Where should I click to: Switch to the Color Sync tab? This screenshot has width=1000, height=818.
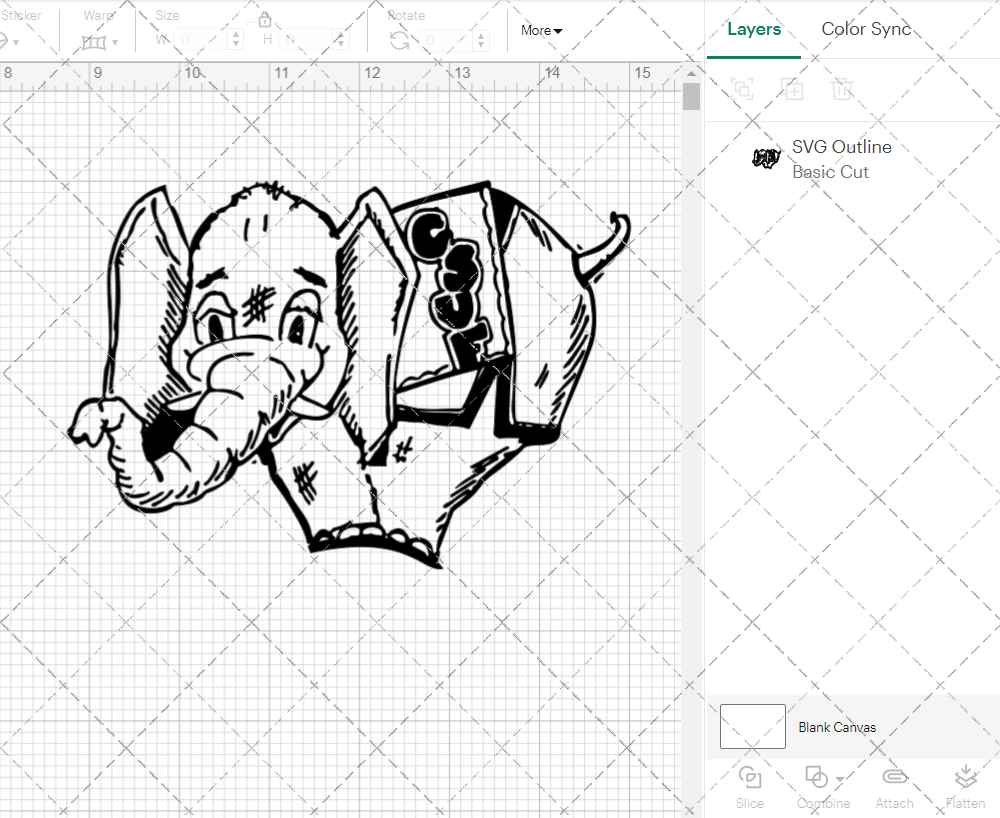[x=866, y=29]
